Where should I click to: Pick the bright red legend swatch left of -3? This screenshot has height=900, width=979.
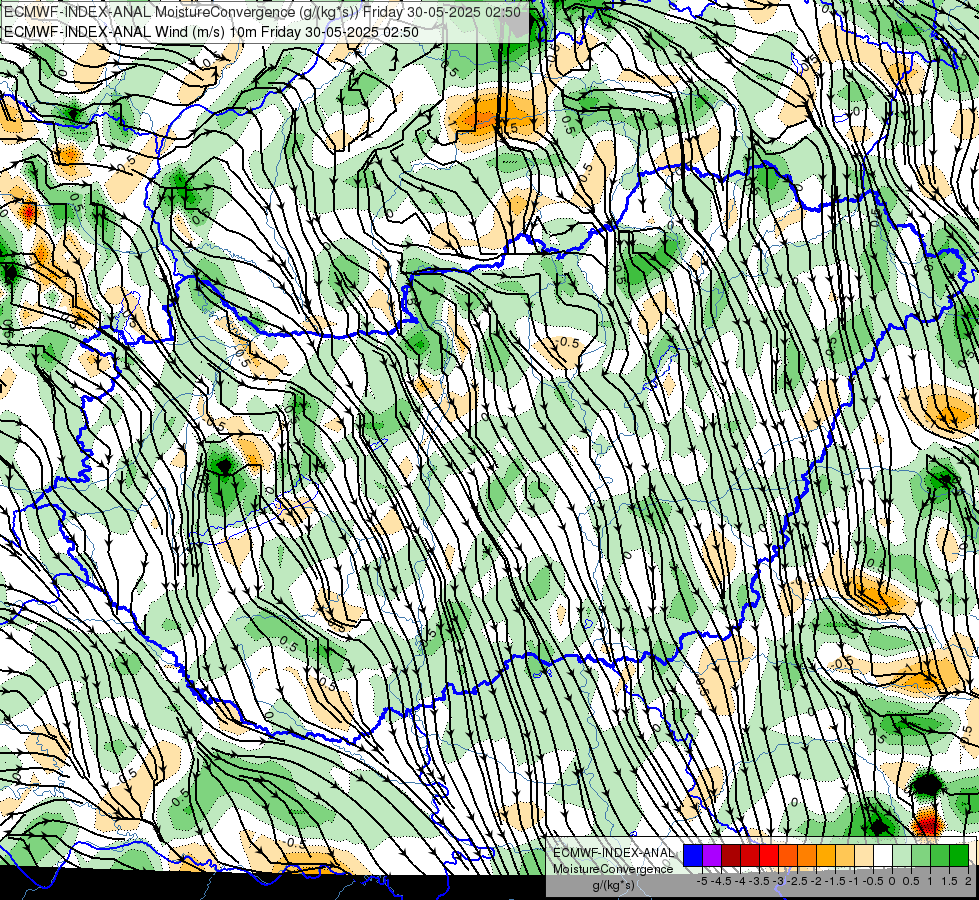[769, 855]
